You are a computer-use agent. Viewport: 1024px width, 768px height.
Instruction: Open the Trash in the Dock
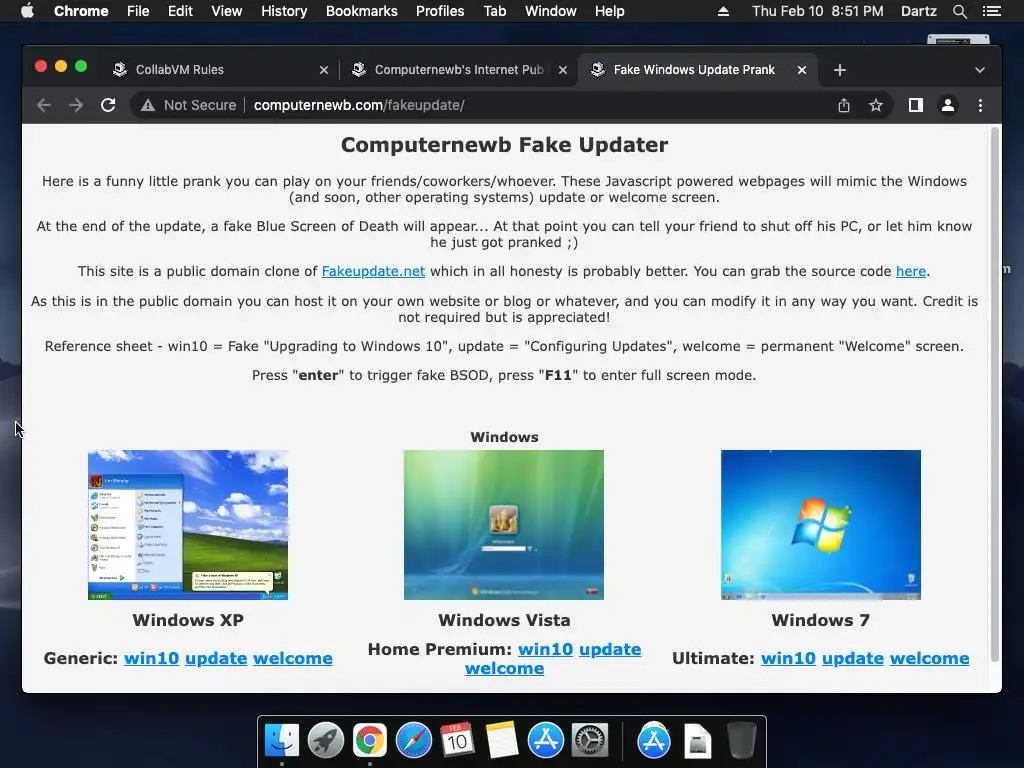pyautogui.click(x=741, y=741)
